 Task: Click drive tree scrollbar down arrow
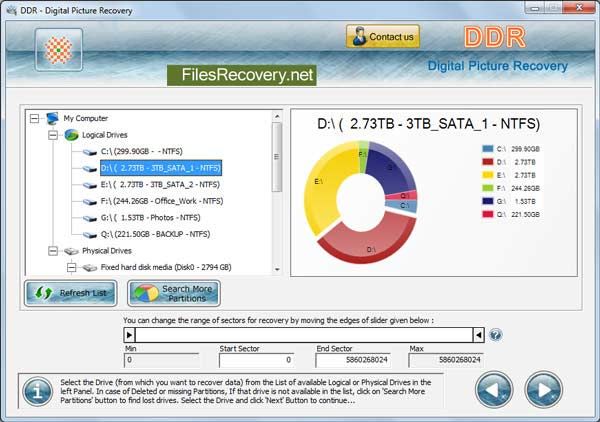tap(277, 270)
